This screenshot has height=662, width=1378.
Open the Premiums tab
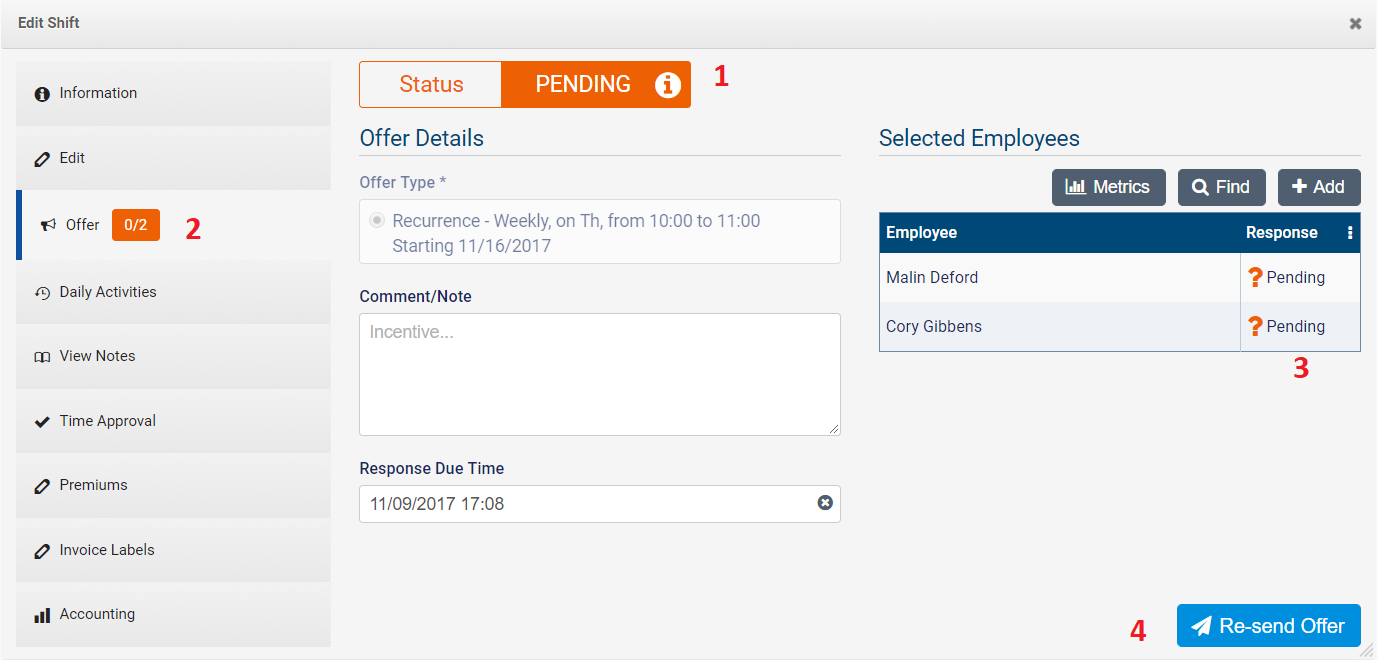coord(93,485)
